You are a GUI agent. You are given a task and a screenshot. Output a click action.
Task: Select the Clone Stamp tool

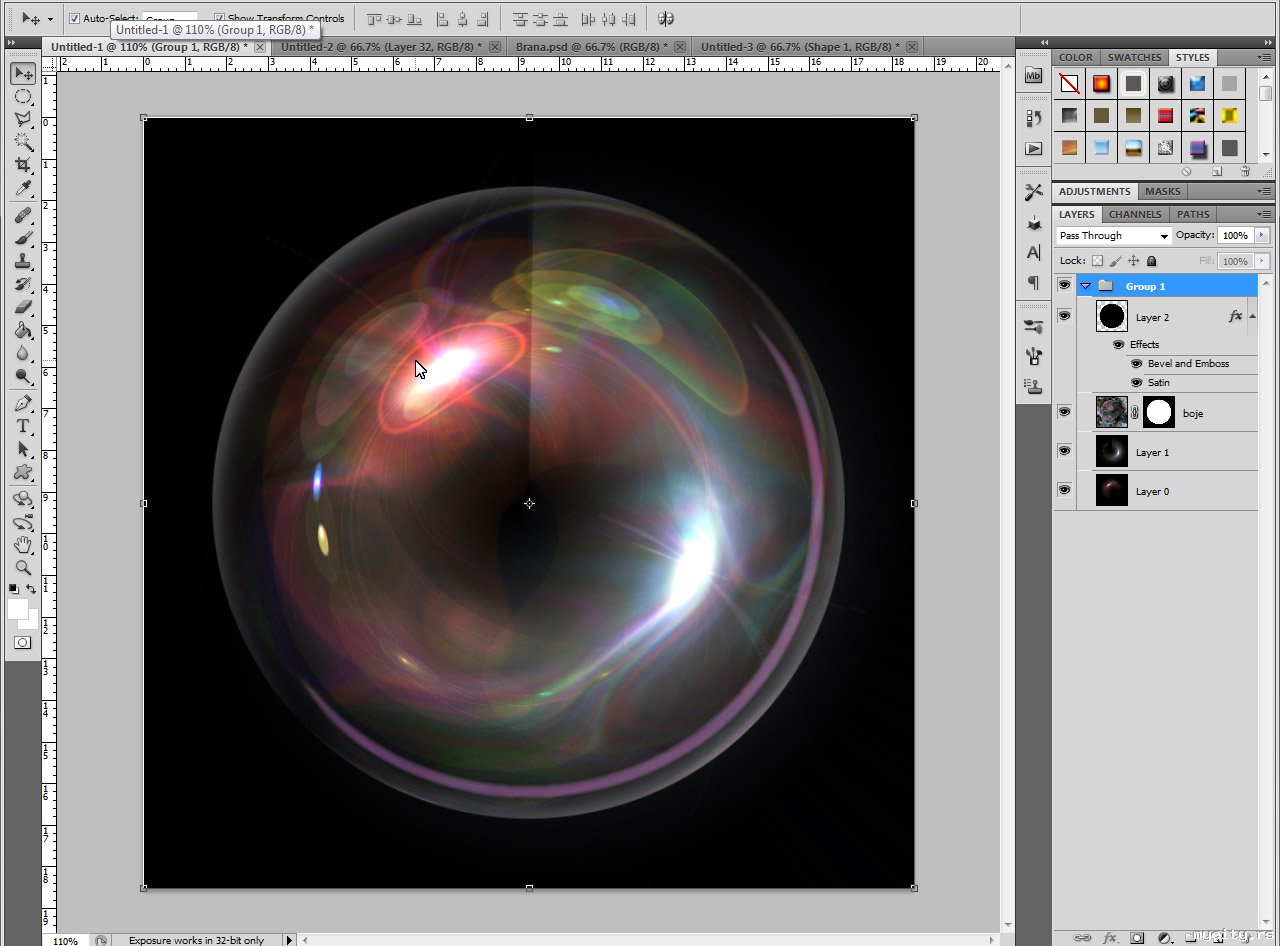pos(23,262)
